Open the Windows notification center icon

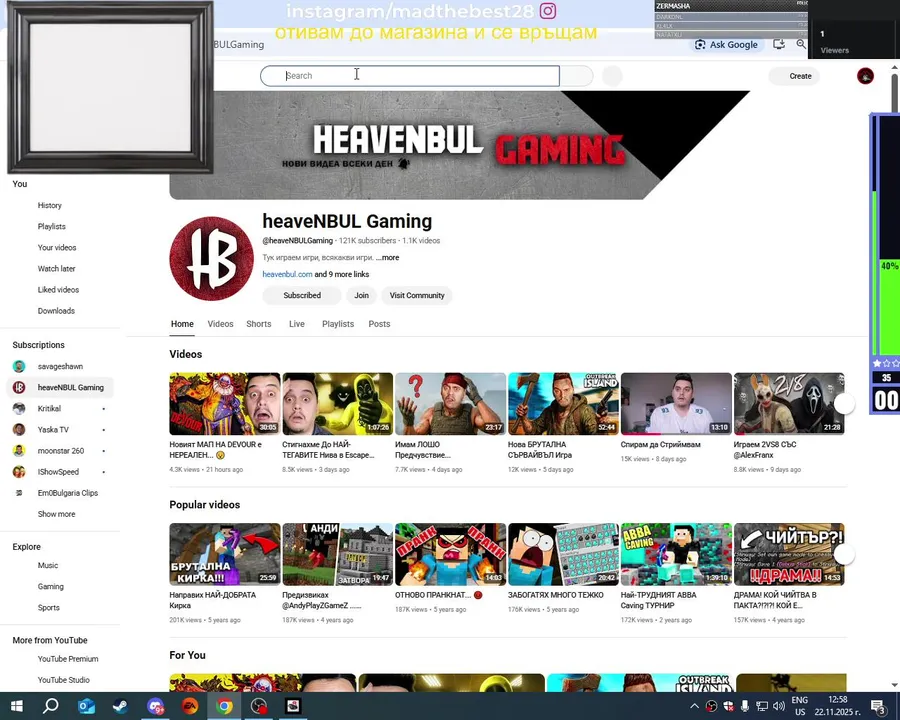point(878,706)
